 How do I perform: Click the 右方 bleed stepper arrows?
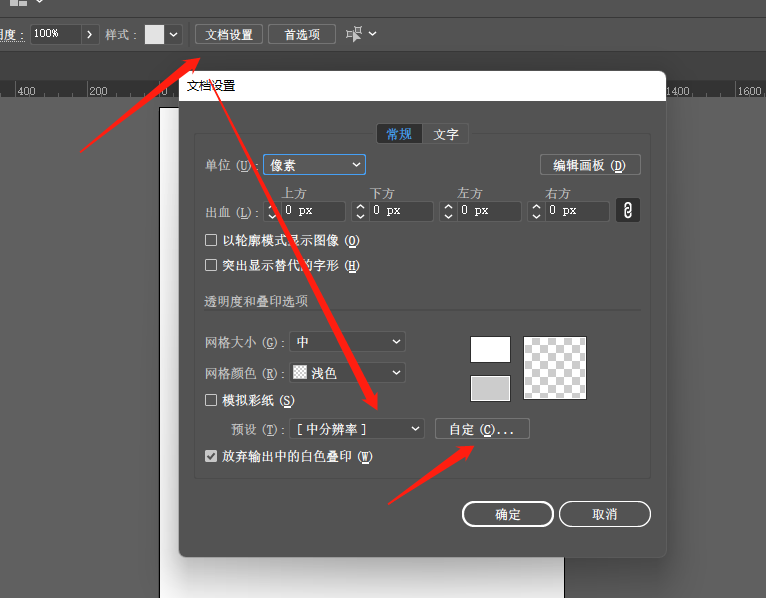[536, 211]
